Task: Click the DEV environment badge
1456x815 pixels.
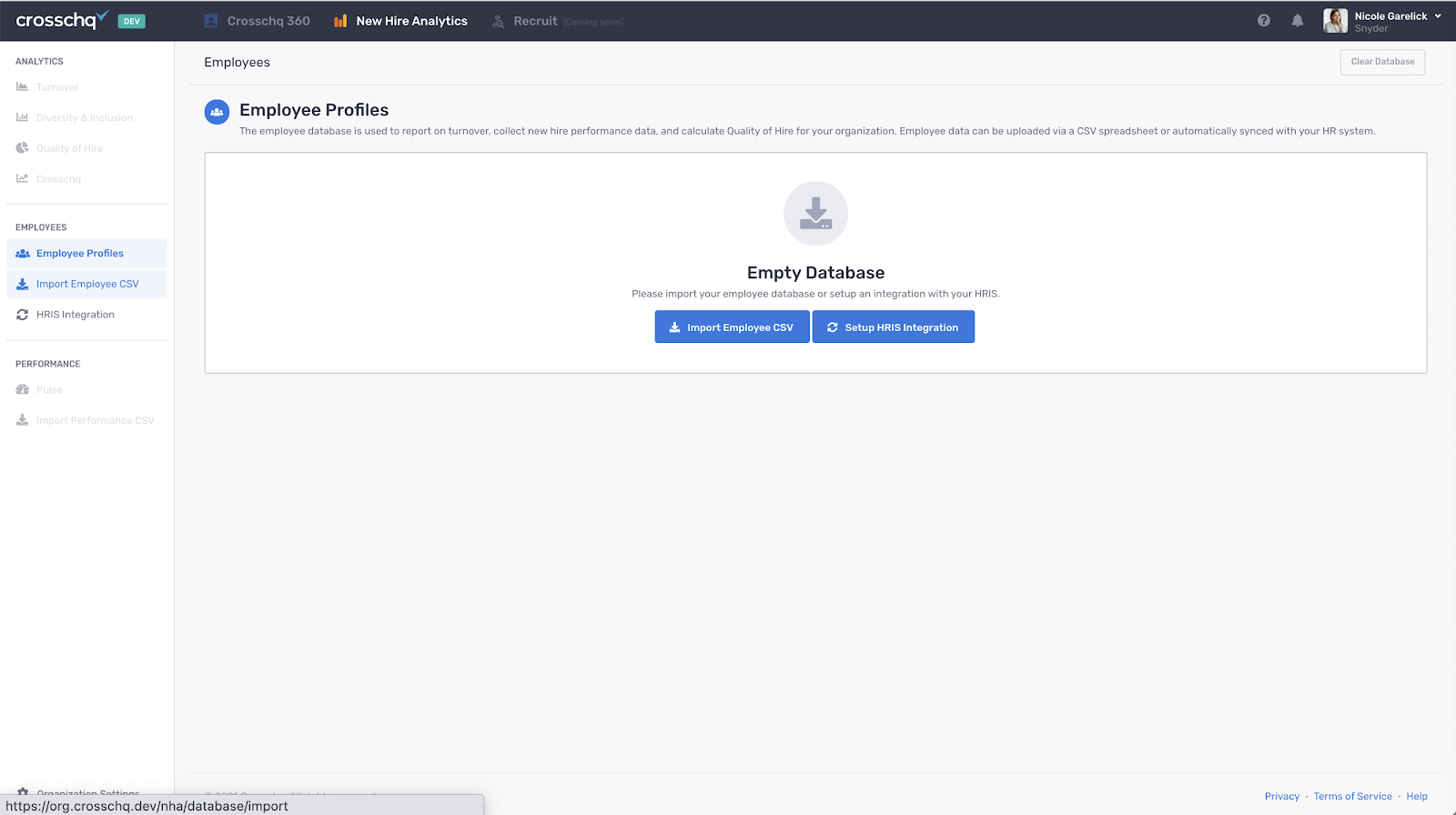Action: (x=132, y=21)
